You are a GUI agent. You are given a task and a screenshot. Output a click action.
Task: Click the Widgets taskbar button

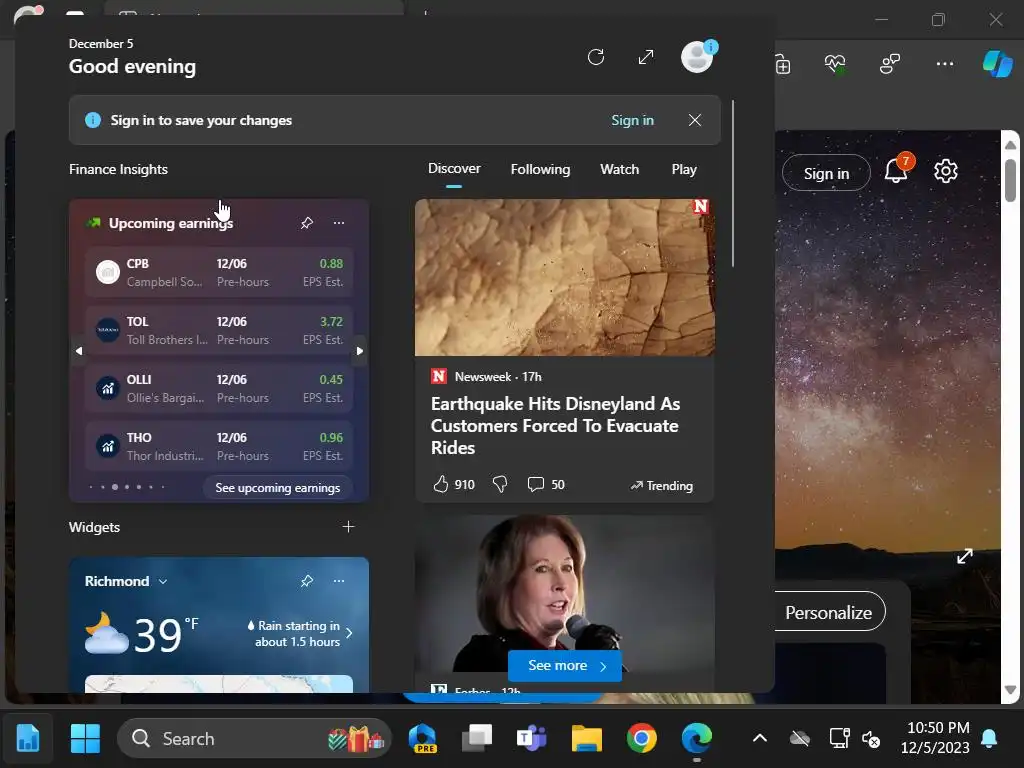tap(27, 739)
